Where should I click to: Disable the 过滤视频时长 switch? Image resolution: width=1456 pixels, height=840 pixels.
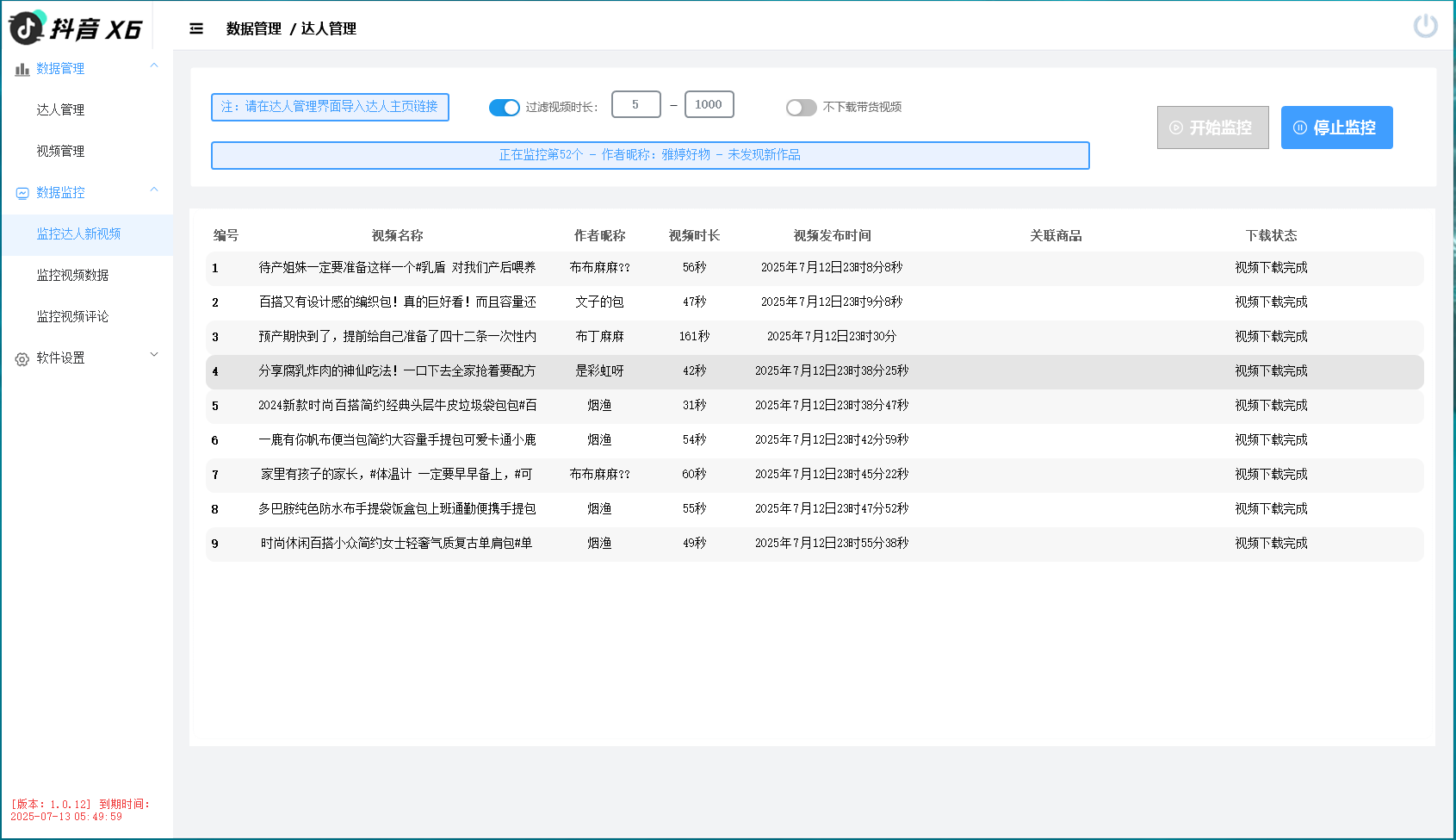(505, 108)
